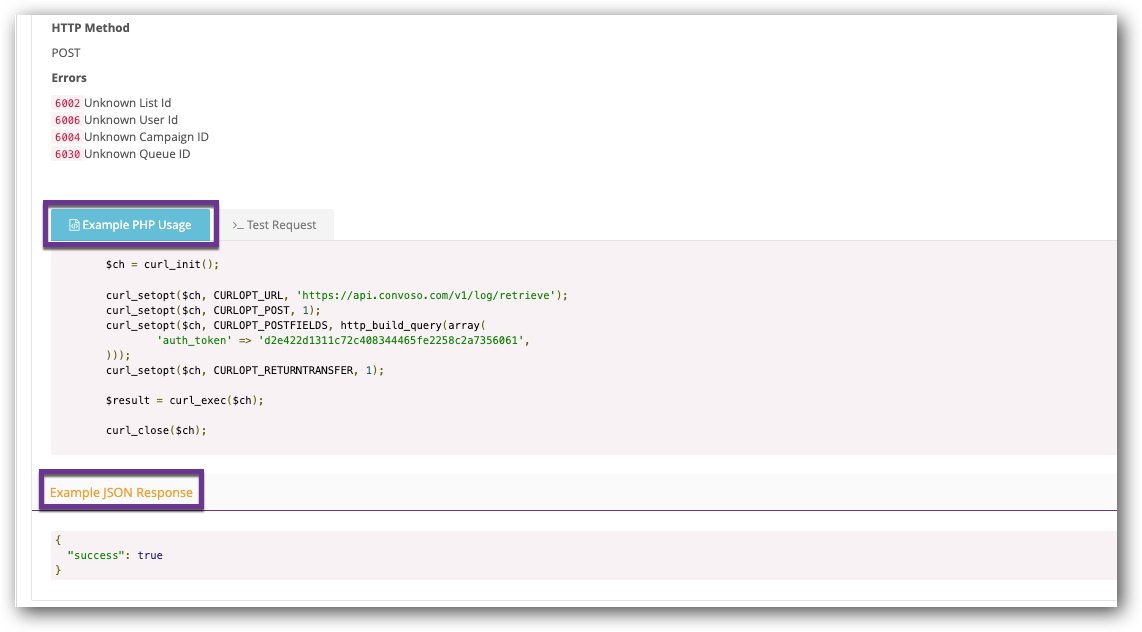Click the Errors heading

(x=68, y=78)
